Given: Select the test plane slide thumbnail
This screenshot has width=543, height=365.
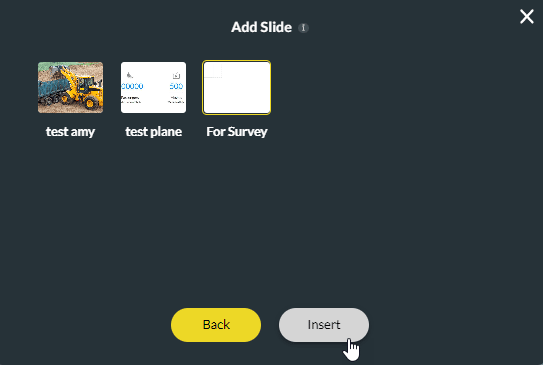Looking at the screenshot, I should (153, 87).
